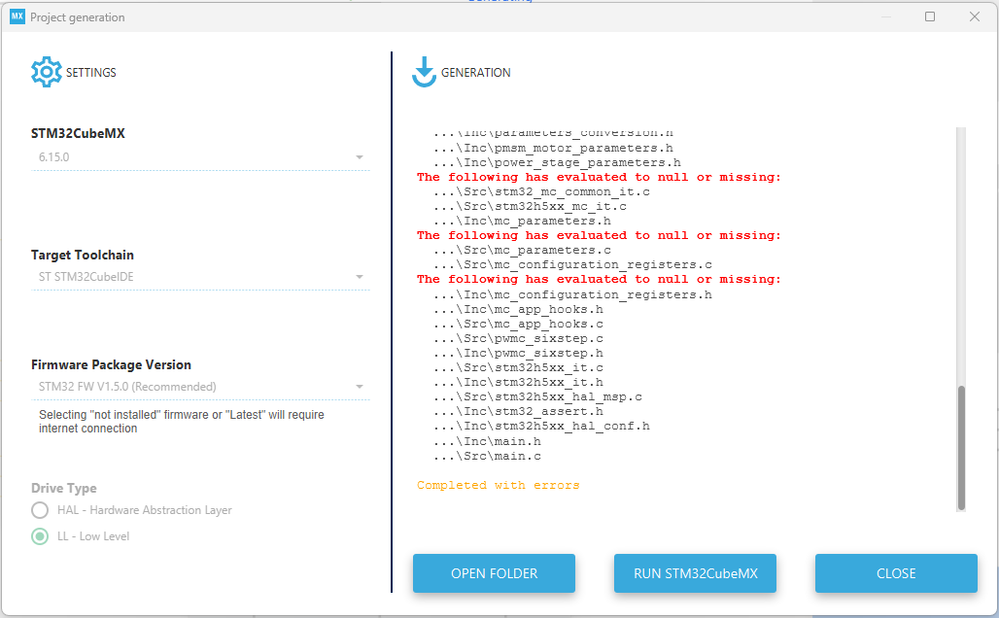
Task: Click the Completed with errors message
Action: tap(498, 485)
